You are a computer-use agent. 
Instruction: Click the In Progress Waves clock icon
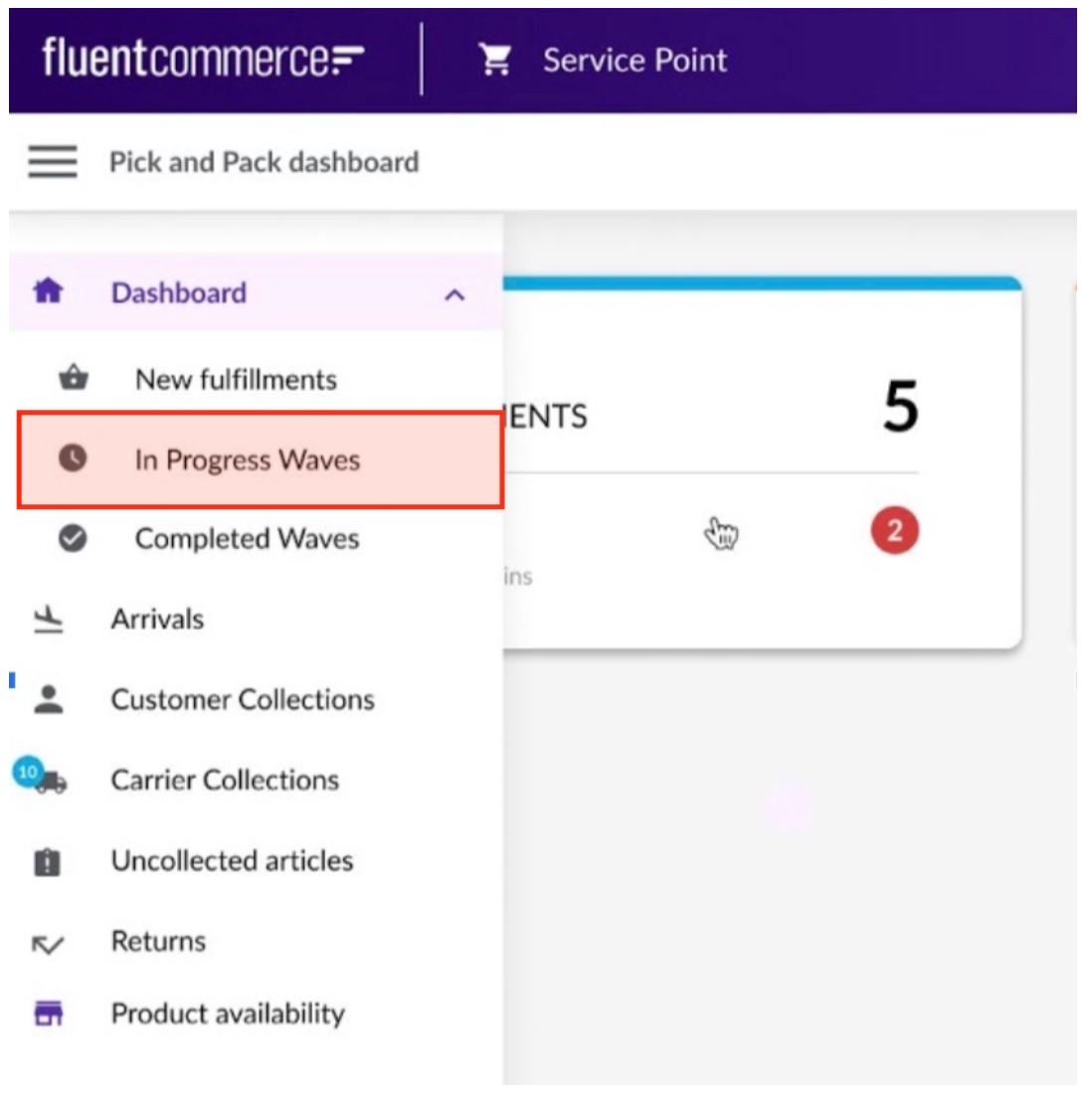coord(72,458)
